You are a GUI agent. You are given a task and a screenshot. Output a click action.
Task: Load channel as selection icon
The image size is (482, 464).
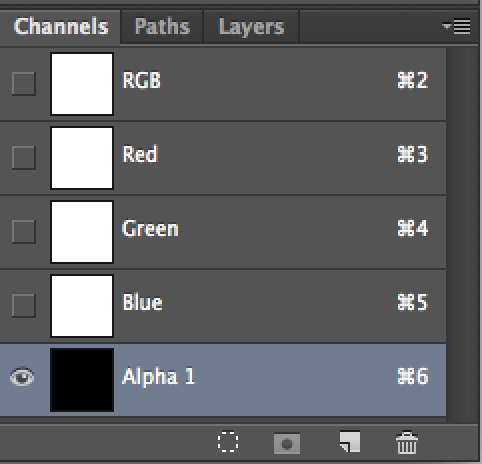click(x=228, y=442)
